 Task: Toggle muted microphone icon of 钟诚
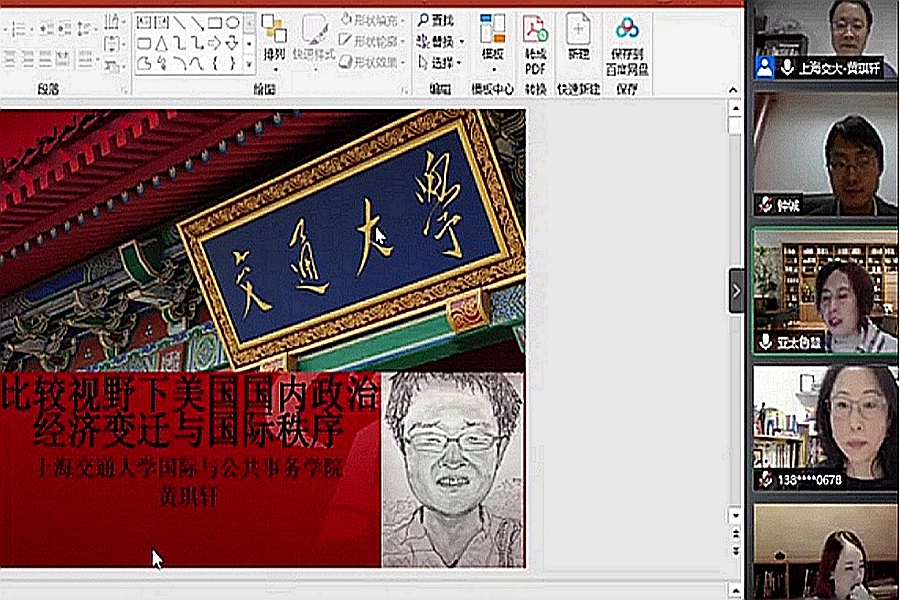tap(766, 205)
